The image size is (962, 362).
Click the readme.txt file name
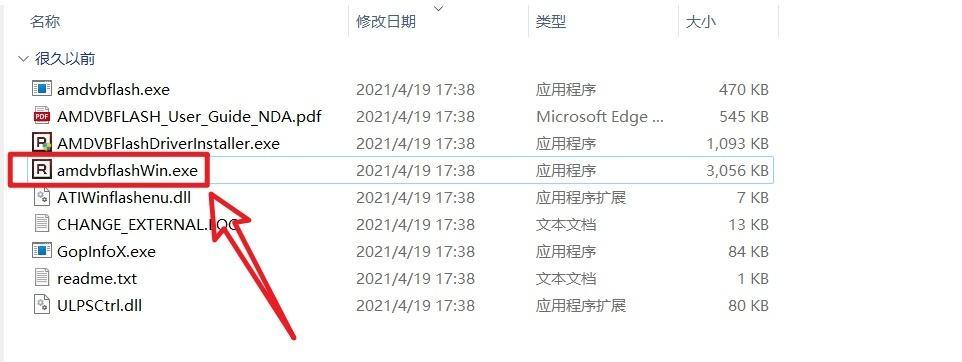click(x=97, y=279)
